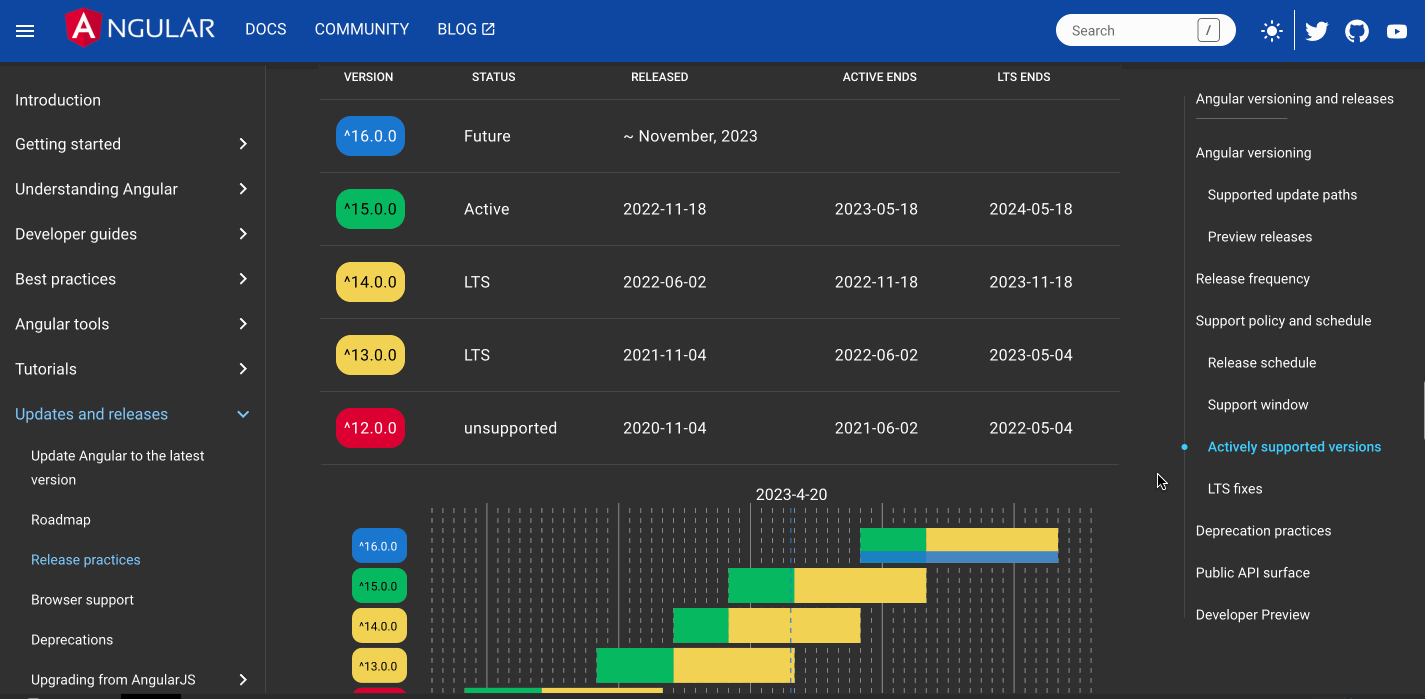Switch to the COMMUNITY page
Viewport: 1425px width, 699px height.
[361, 29]
